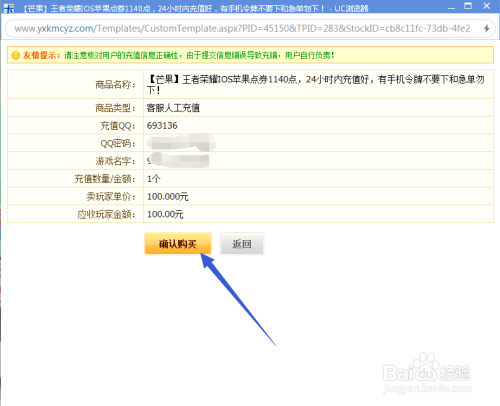Click the 应收玩家金额 label
The width and height of the screenshot is (500, 406).
107,214
